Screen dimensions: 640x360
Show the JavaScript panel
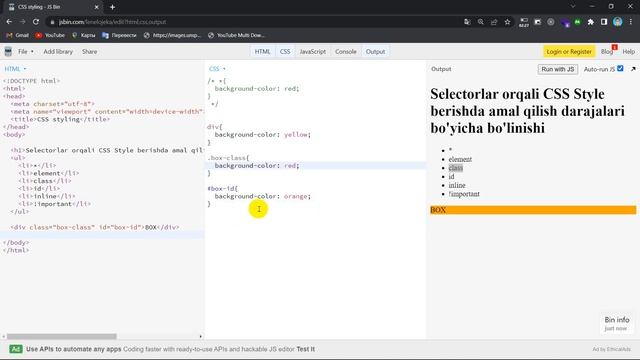tap(313, 51)
